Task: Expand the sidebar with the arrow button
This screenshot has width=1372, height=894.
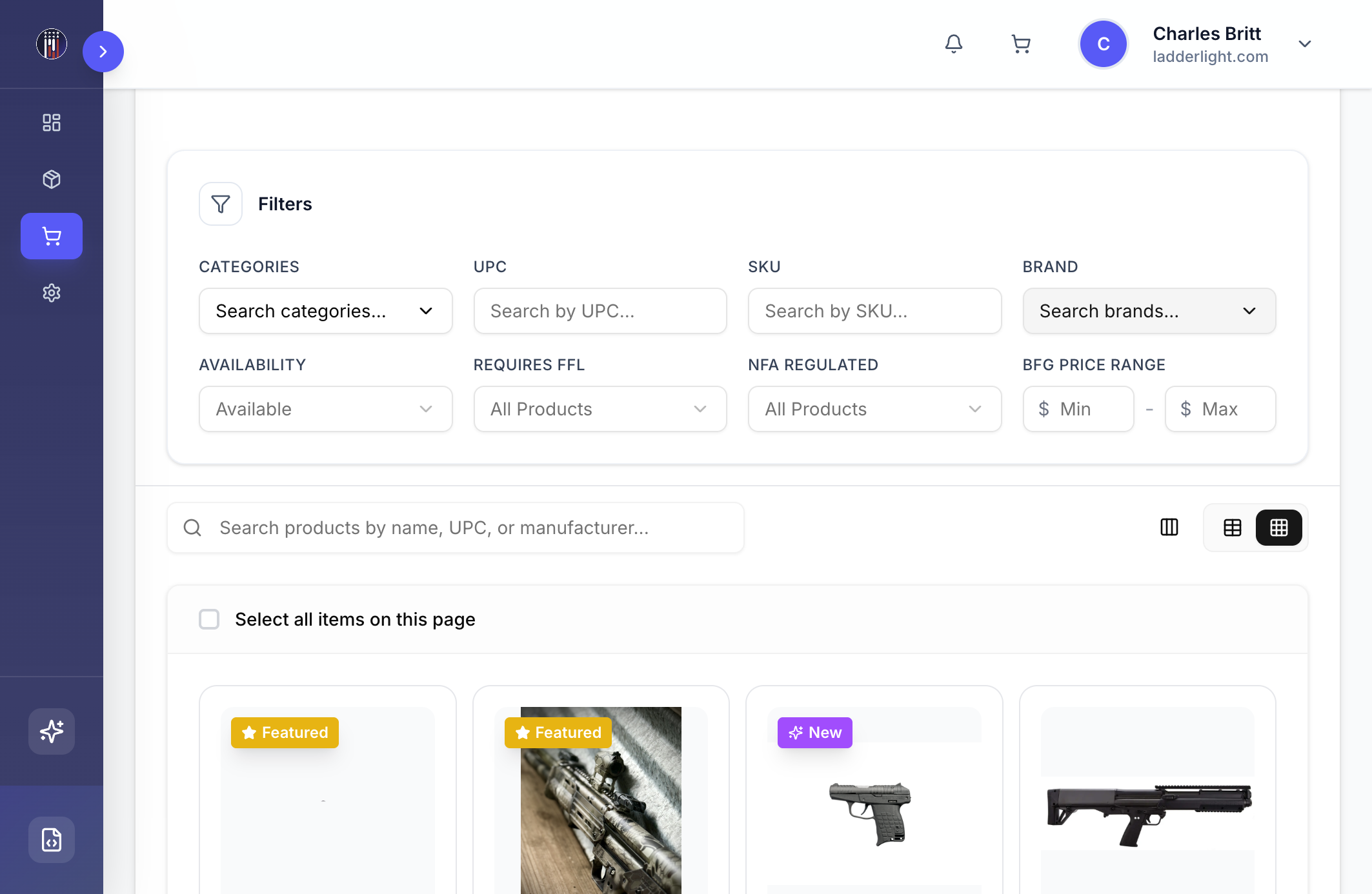Action: click(x=103, y=52)
